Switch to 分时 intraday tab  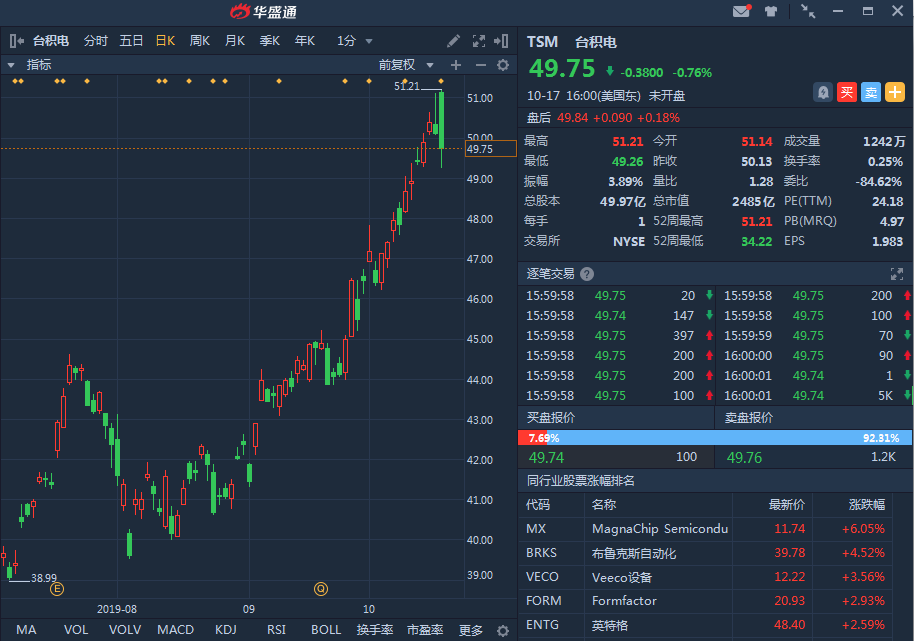96,41
